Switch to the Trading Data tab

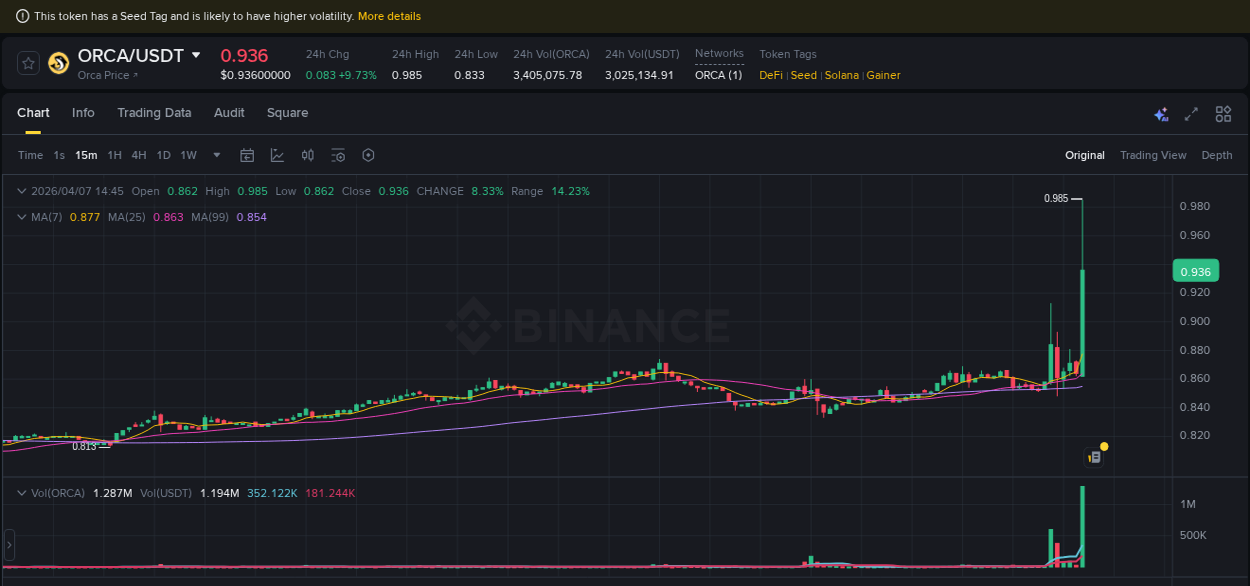tap(154, 113)
